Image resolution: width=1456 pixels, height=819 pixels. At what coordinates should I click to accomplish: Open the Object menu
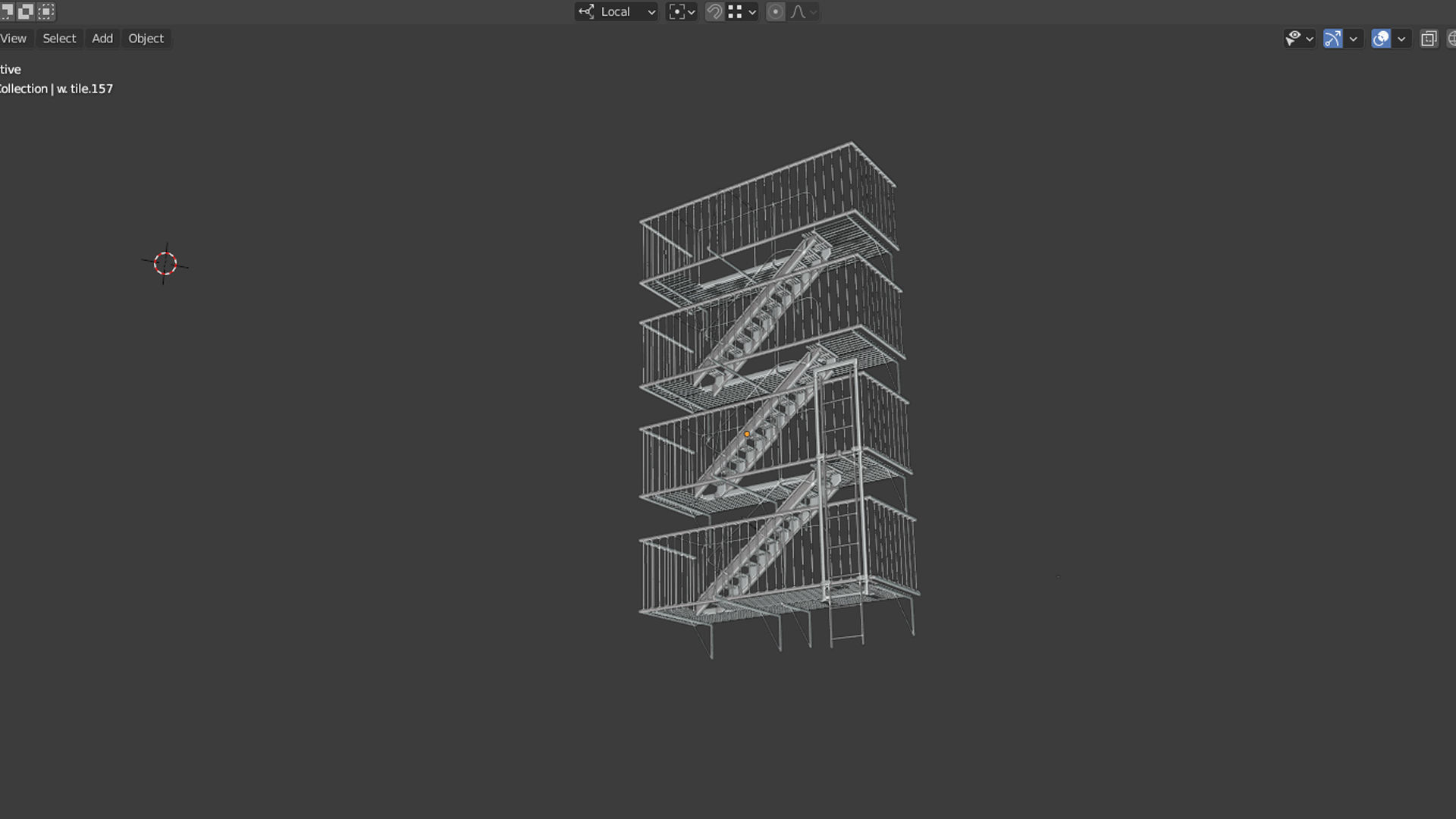[x=146, y=38]
